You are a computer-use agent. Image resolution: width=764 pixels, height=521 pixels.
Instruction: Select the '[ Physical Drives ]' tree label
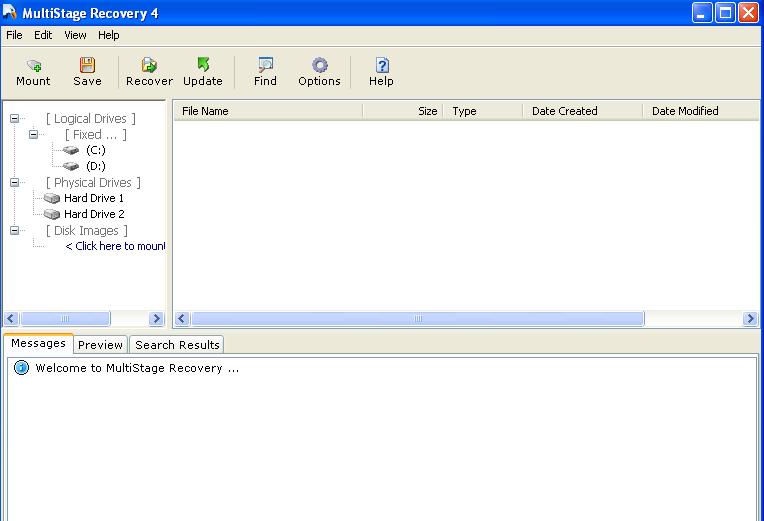point(93,182)
